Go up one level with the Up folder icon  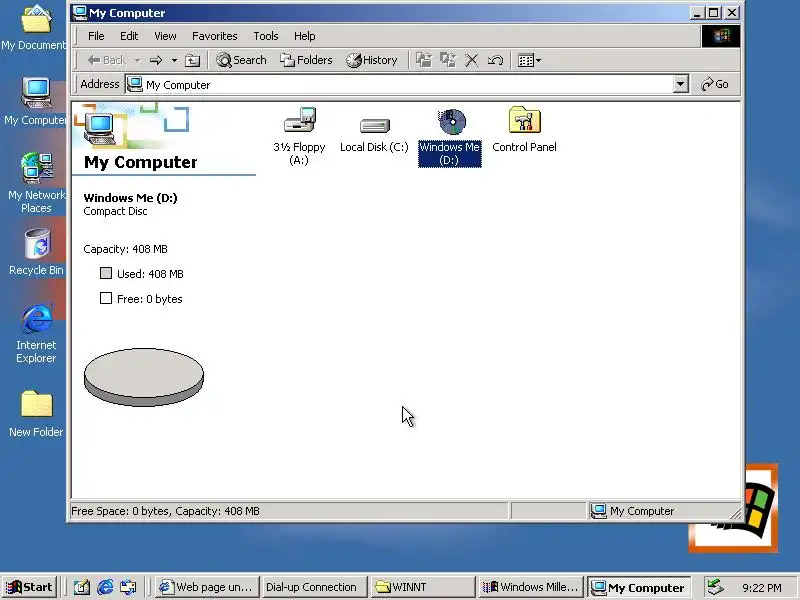(x=192, y=60)
